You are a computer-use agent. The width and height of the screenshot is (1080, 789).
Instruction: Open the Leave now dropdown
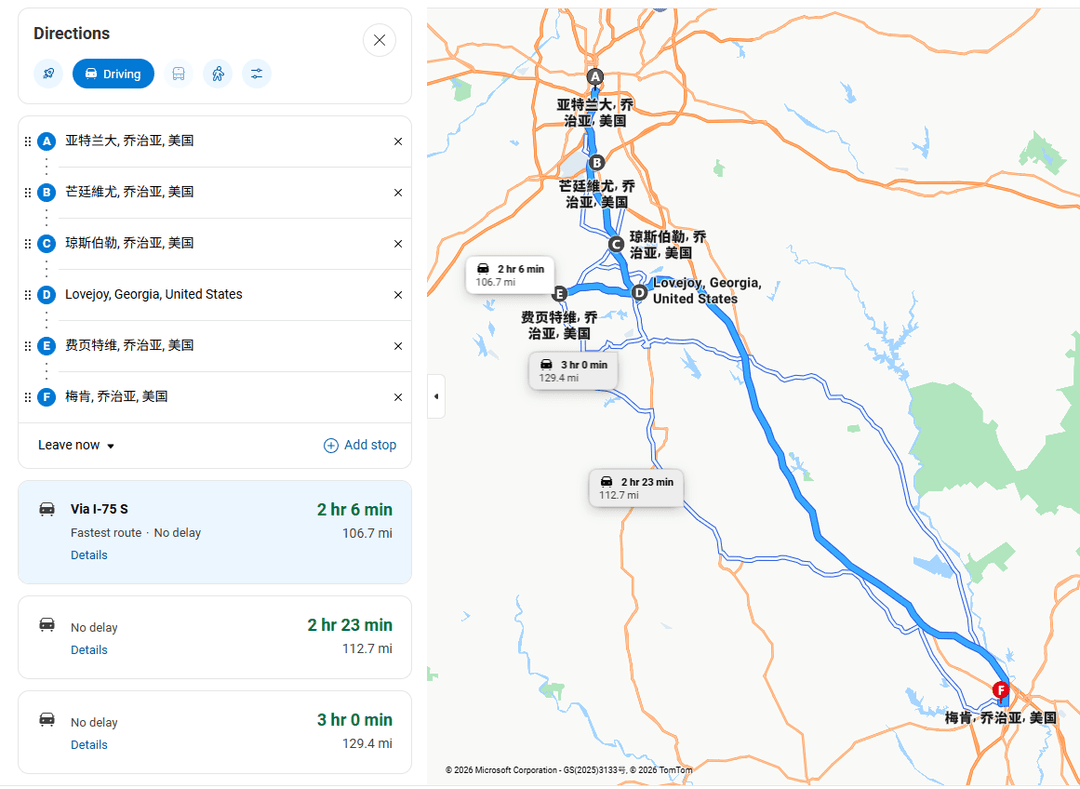click(76, 445)
